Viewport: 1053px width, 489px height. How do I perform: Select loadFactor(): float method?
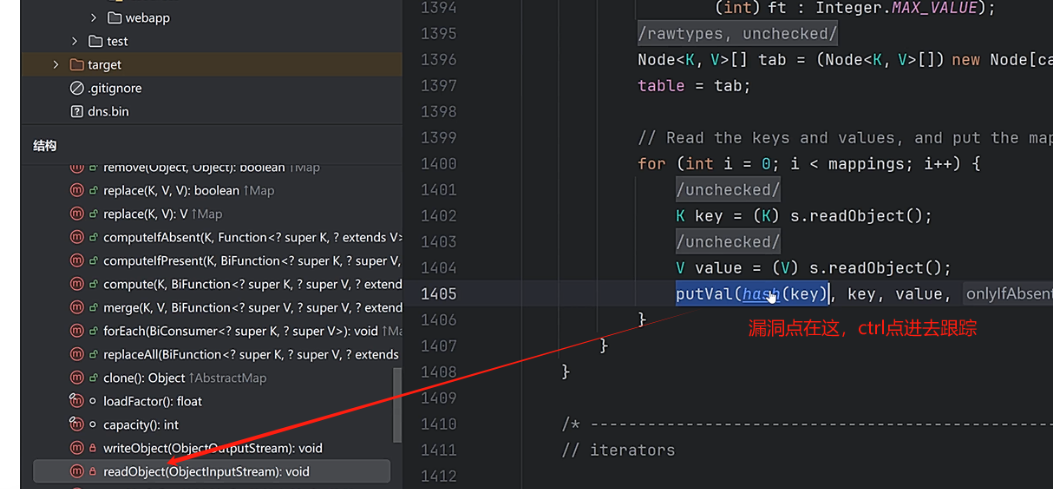[x=152, y=402]
